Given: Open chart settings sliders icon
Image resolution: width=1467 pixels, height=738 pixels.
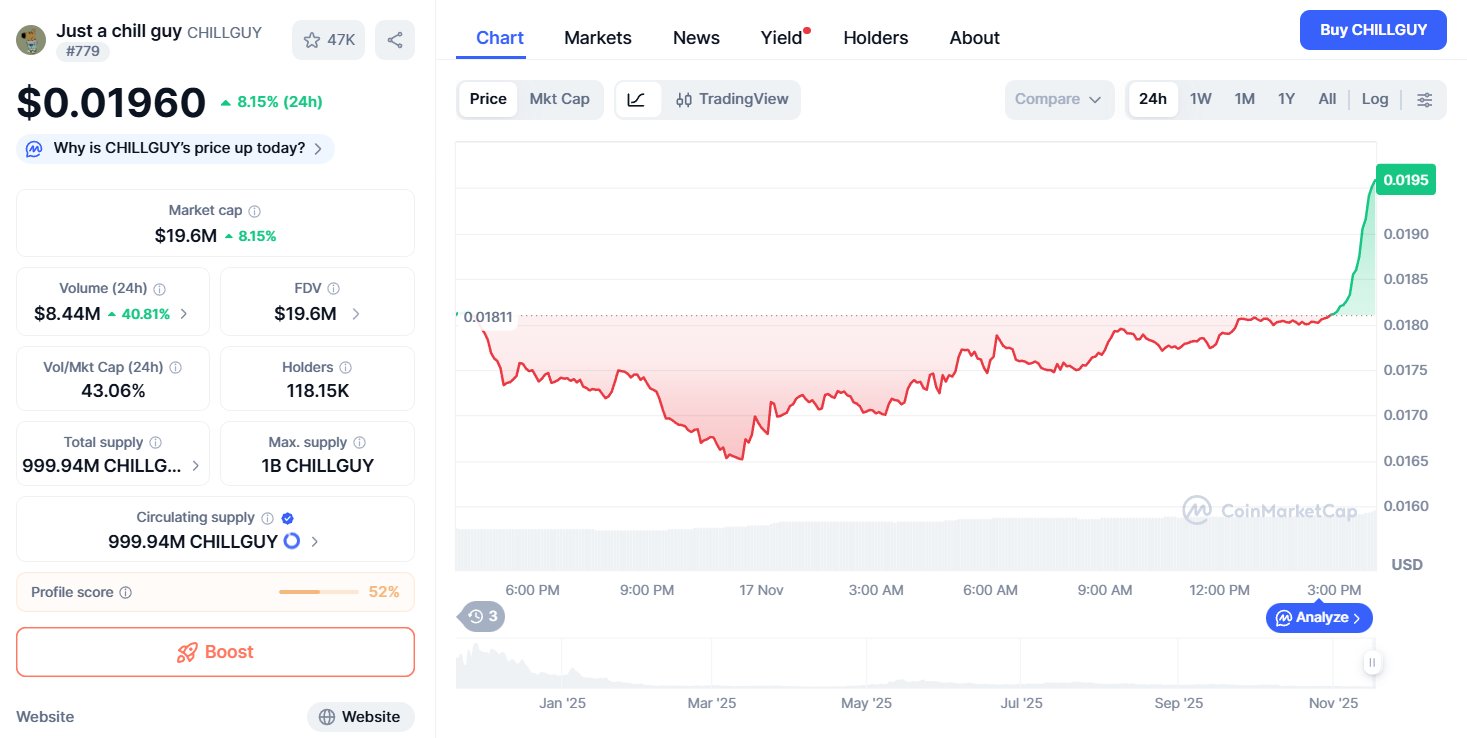Looking at the screenshot, I should pos(1425,99).
